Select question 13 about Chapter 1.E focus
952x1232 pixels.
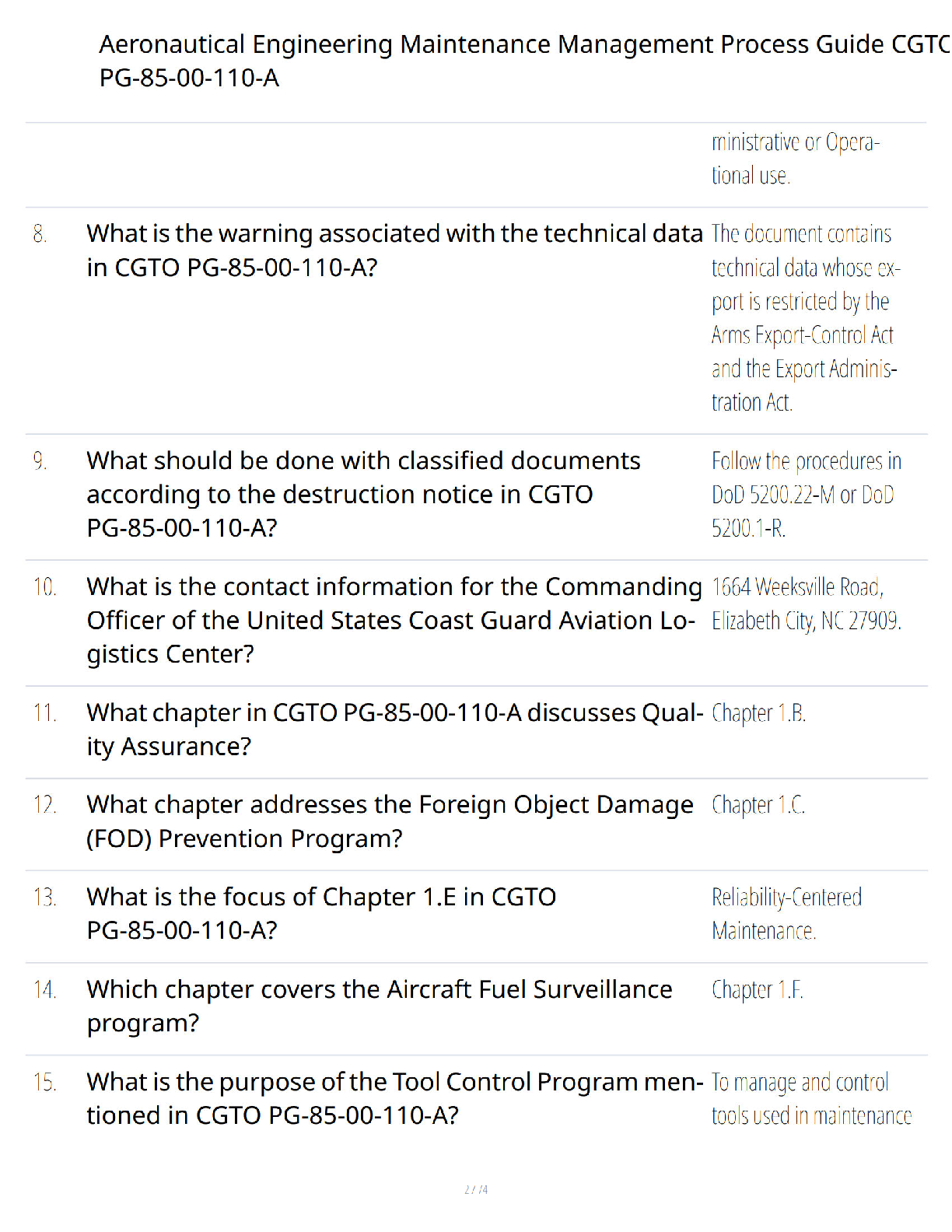pos(321,913)
